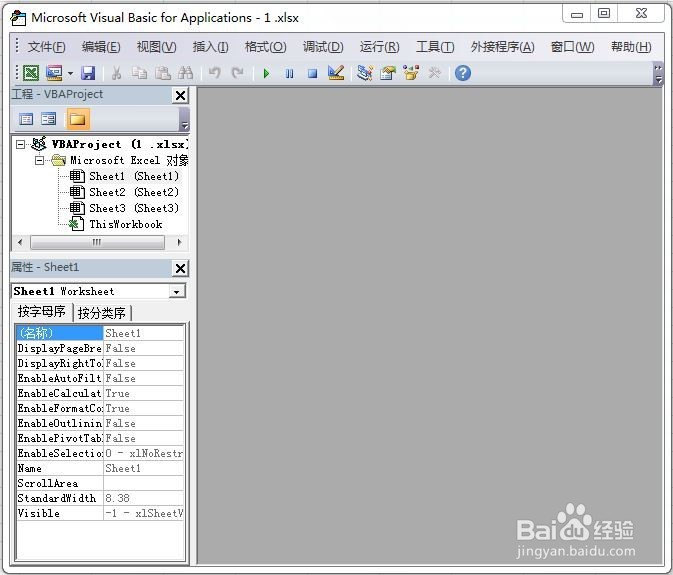Select ThisWorkbook in project tree
673x575 pixels.
(x=125, y=224)
